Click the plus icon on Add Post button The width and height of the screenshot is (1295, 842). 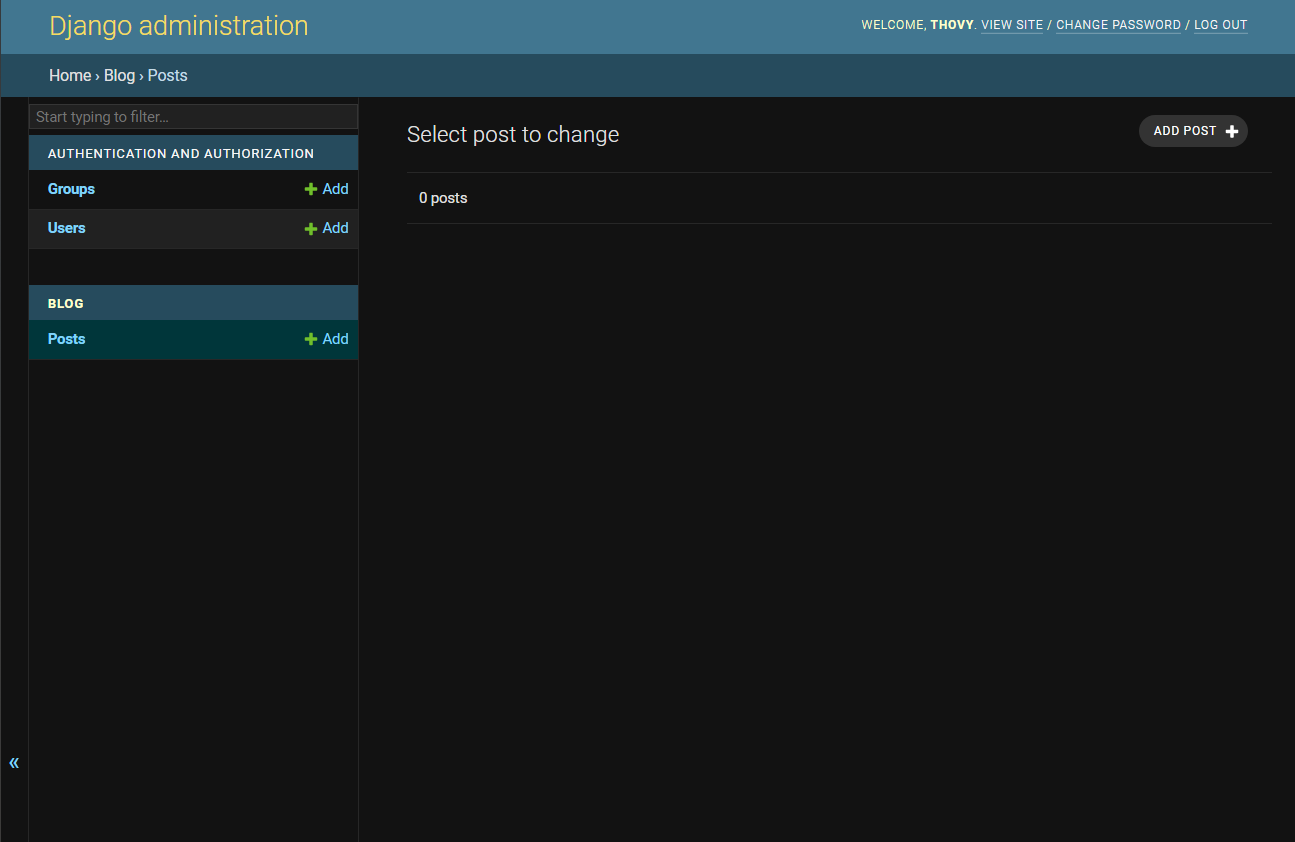point(1232,131)
